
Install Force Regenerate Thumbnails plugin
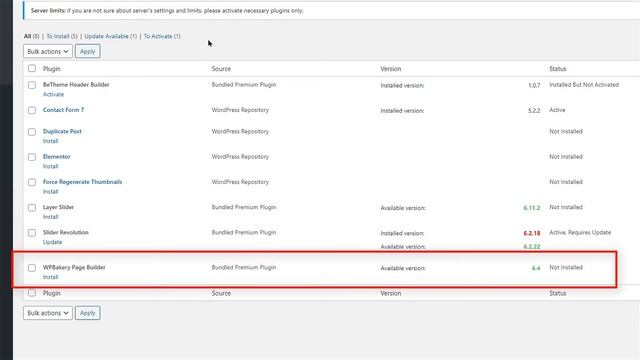tap(51, 192)
